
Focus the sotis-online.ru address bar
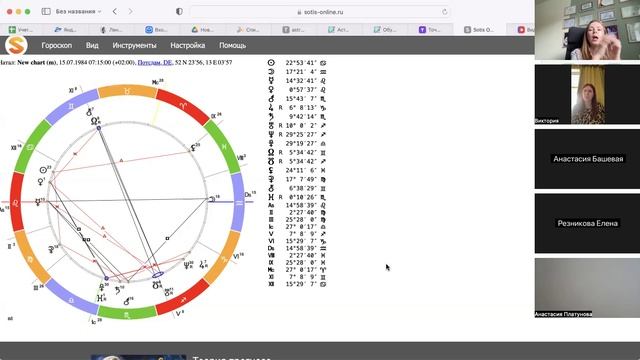tap(320, 12)
